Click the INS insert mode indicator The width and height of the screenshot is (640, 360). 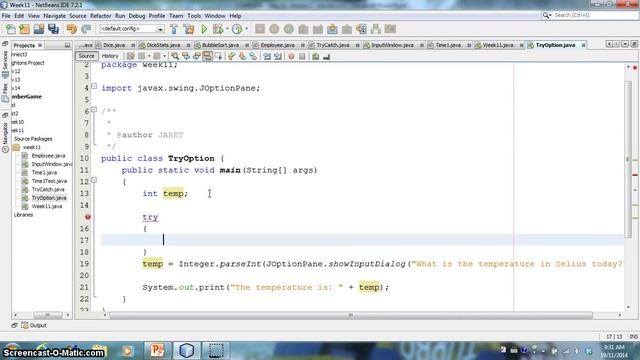pyautogui.click(x=633, y=337)
